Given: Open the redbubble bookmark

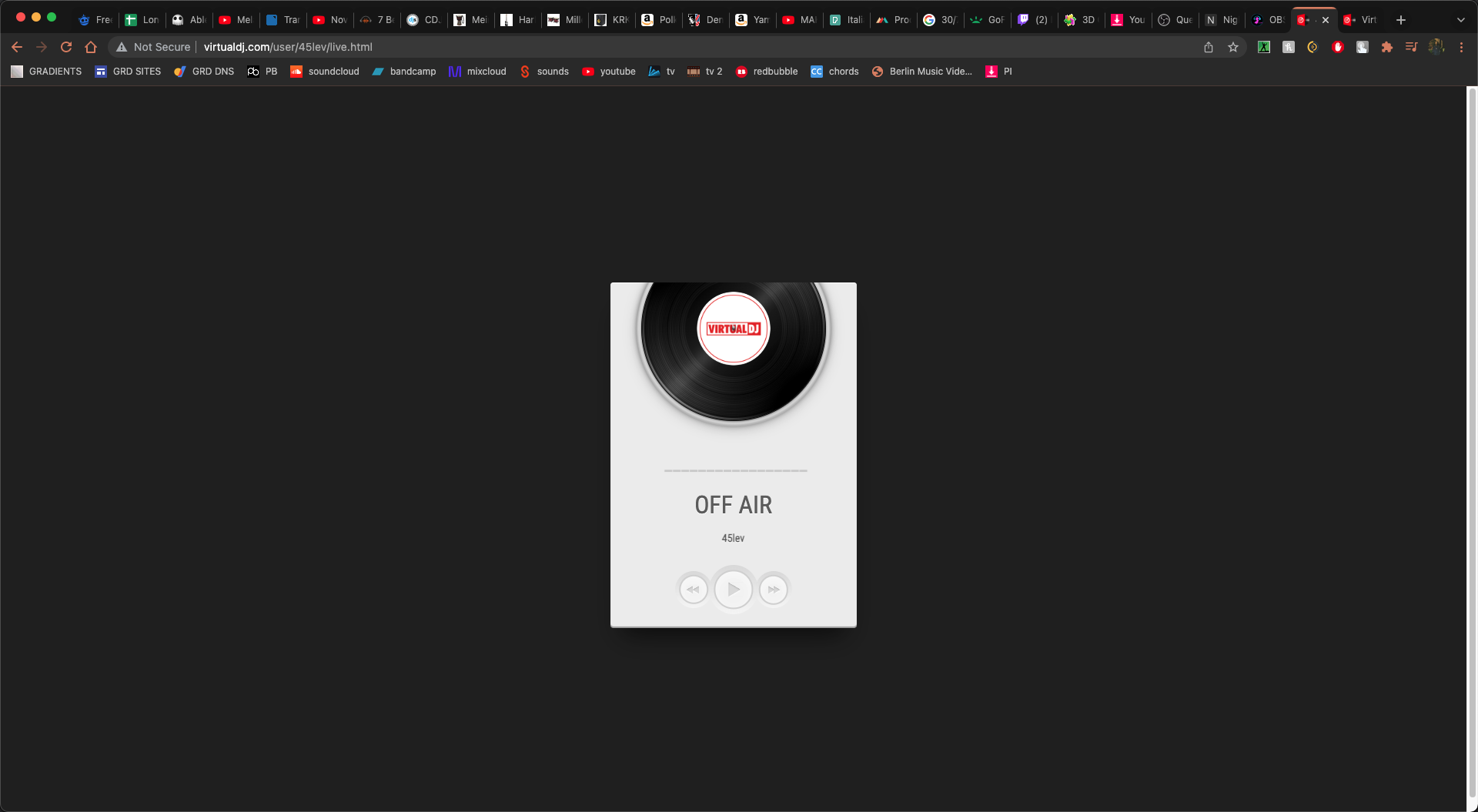Looking at the screenshot, I should click(767, 72).
